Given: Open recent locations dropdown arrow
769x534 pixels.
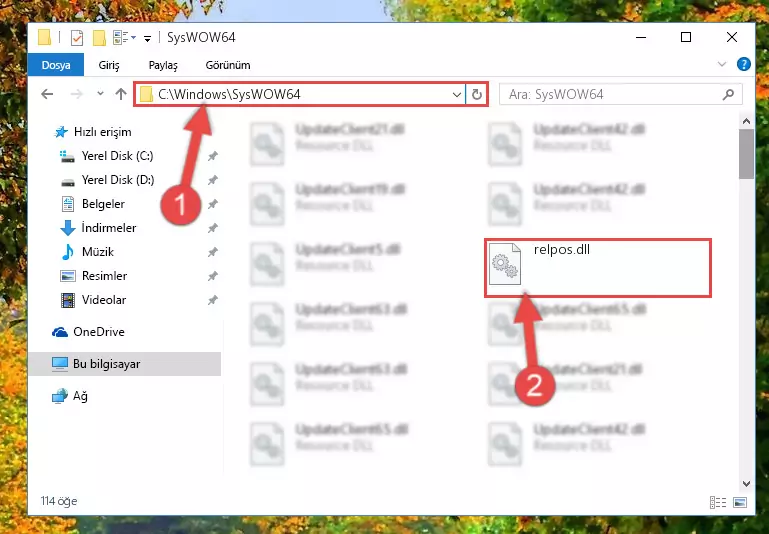Looking at the screenshot, I should point(101,93).
